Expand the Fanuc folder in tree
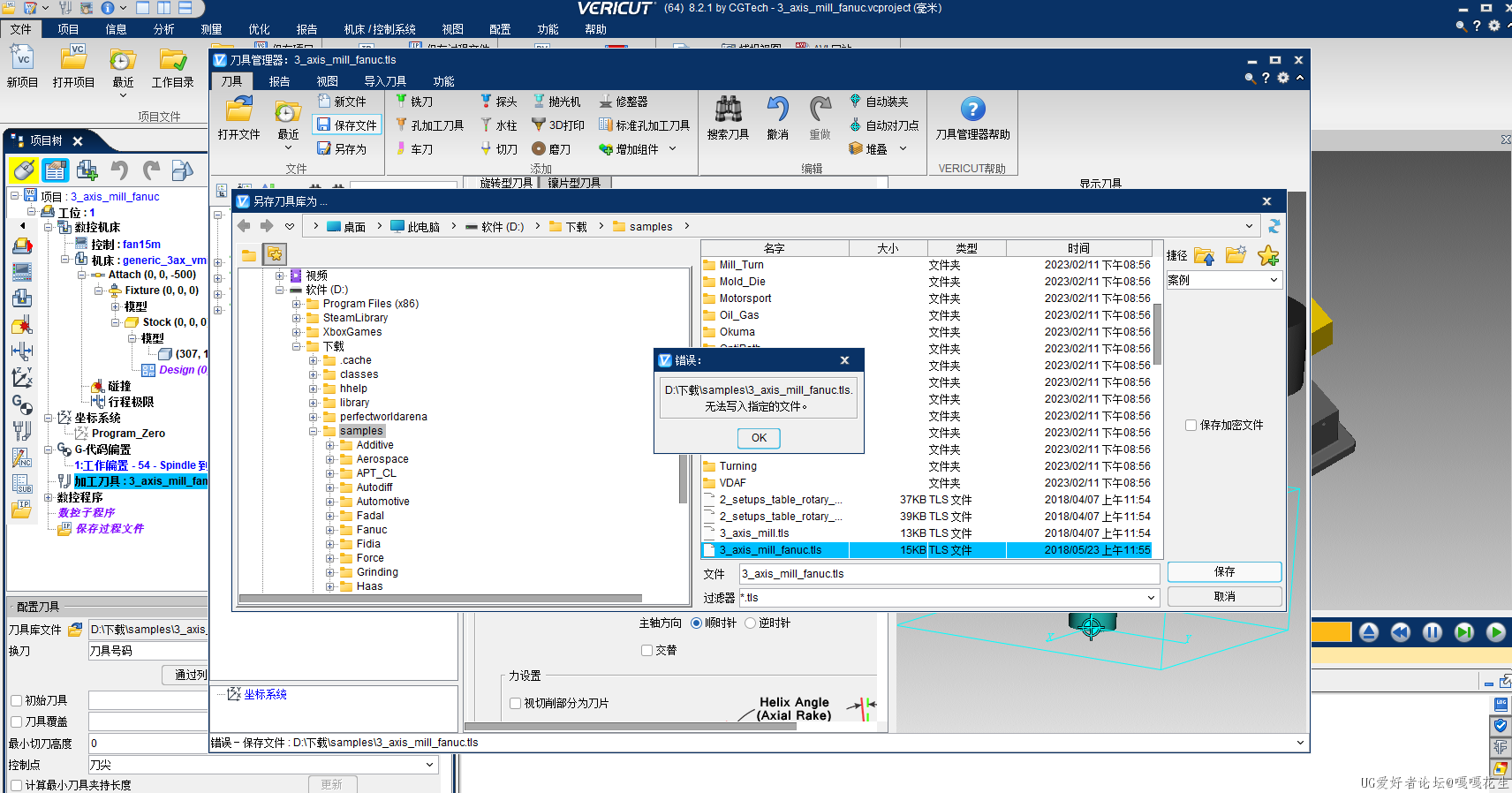Image resolution: width=1512 pixels, height=793 pixels. point(329,530)
